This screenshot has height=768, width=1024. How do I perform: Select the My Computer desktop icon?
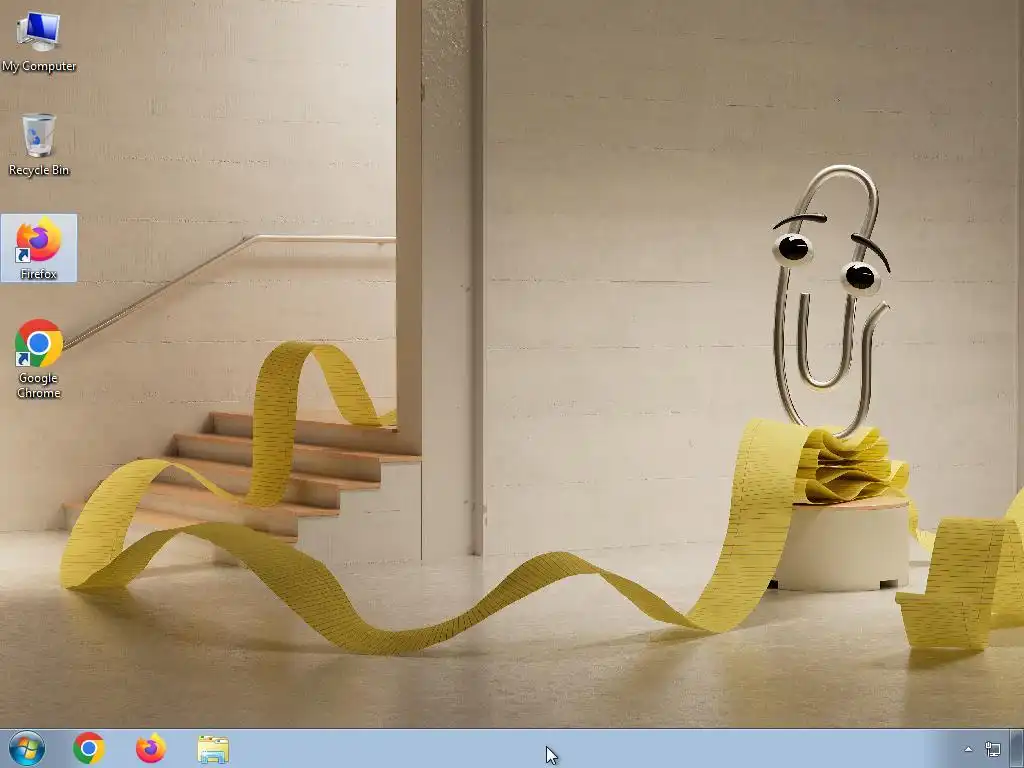(x=39, y=40)
